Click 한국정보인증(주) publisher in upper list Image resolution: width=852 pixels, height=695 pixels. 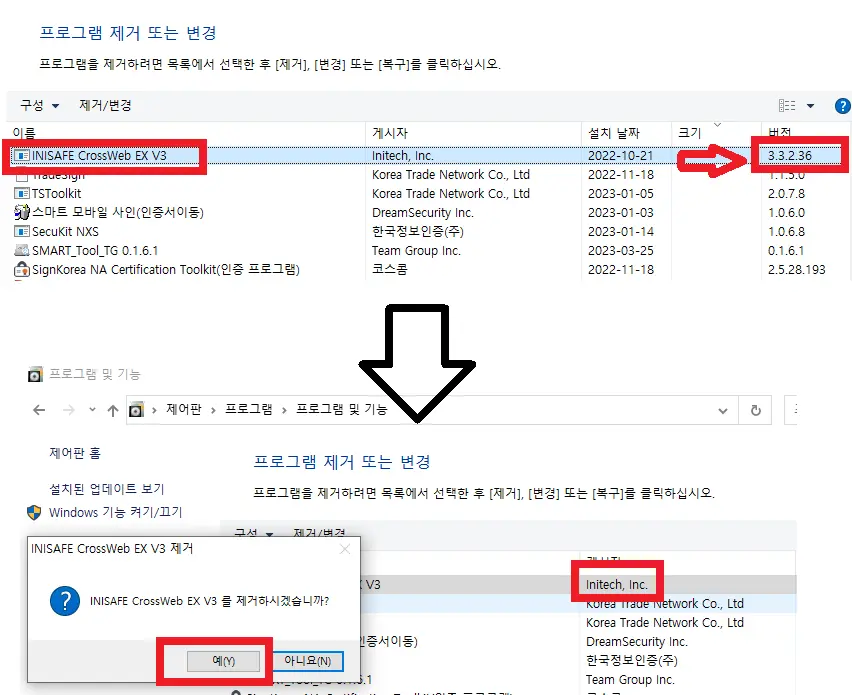click(417, 231)
